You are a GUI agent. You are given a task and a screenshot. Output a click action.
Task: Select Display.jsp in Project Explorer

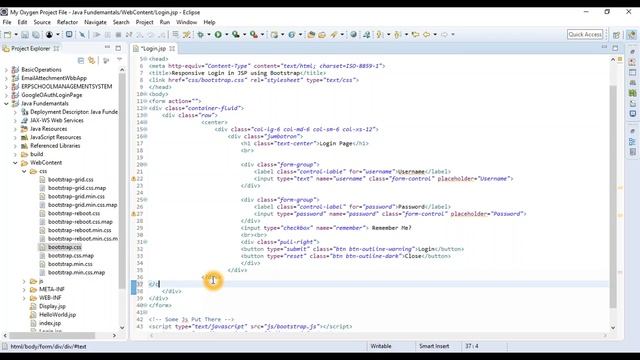[52, 306]
